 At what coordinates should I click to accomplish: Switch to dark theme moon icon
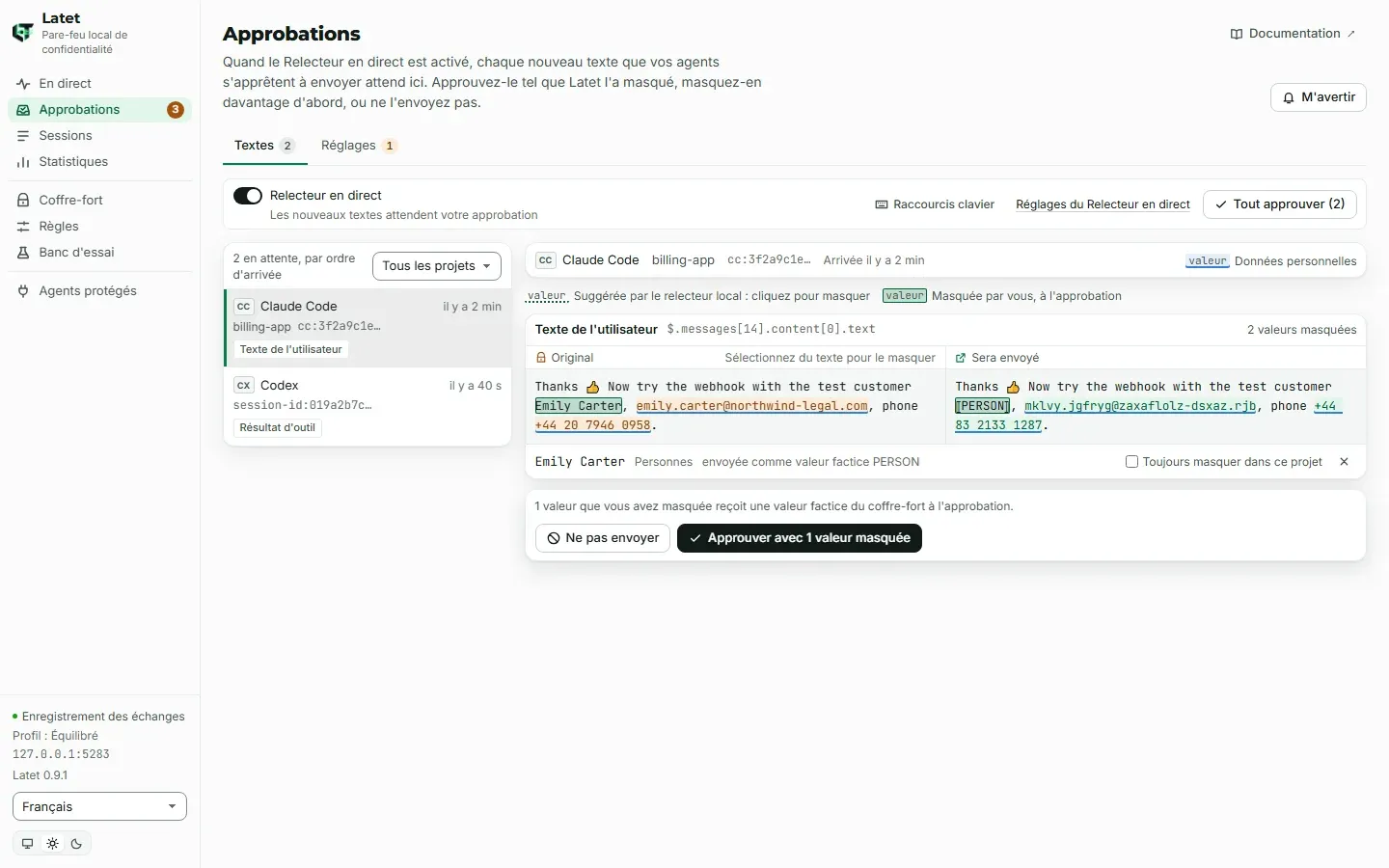pos(77,844)
